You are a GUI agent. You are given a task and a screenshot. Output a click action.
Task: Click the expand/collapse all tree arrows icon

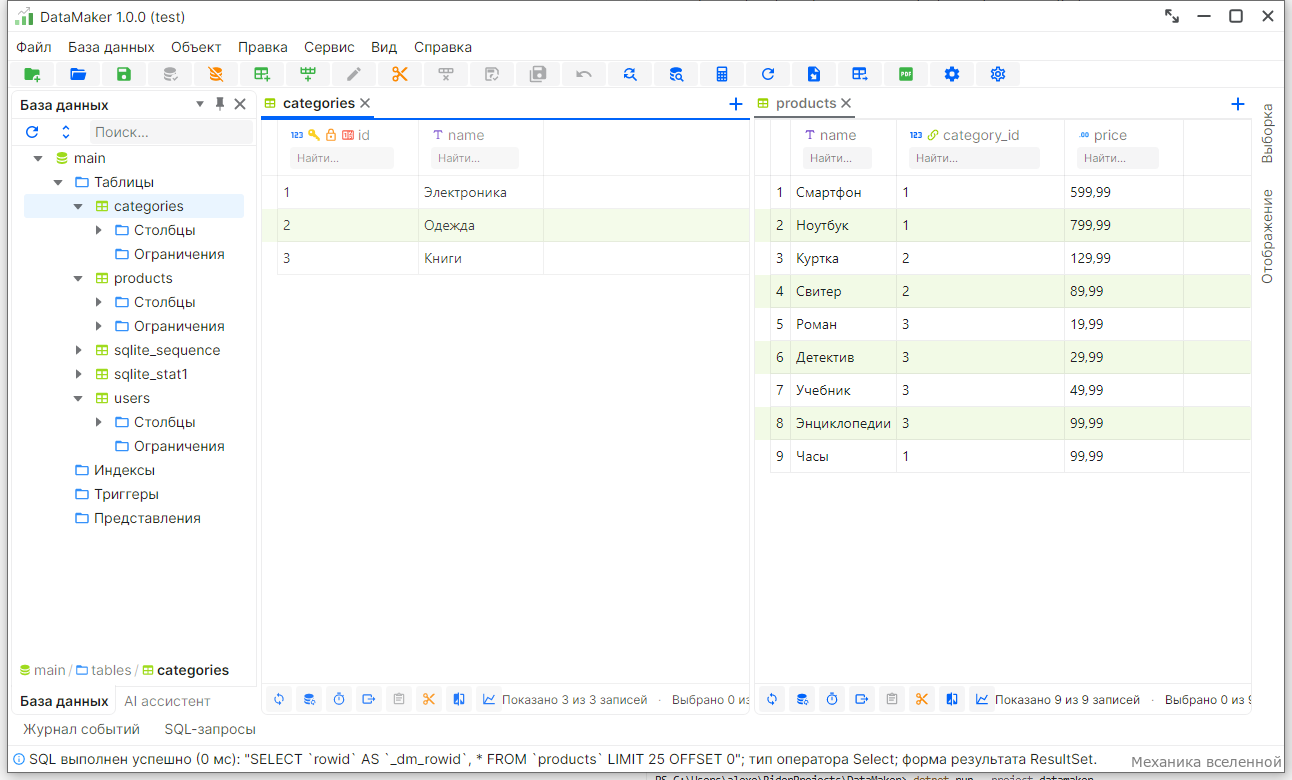click(66, 132)
